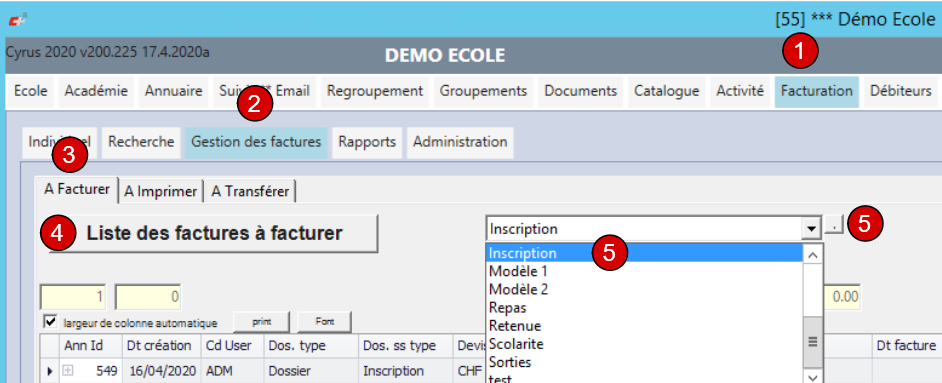Expand row 549 with the plus icon
Viewport: 942px width, 383px height.
pyautogui.click(x=68, y=371)
